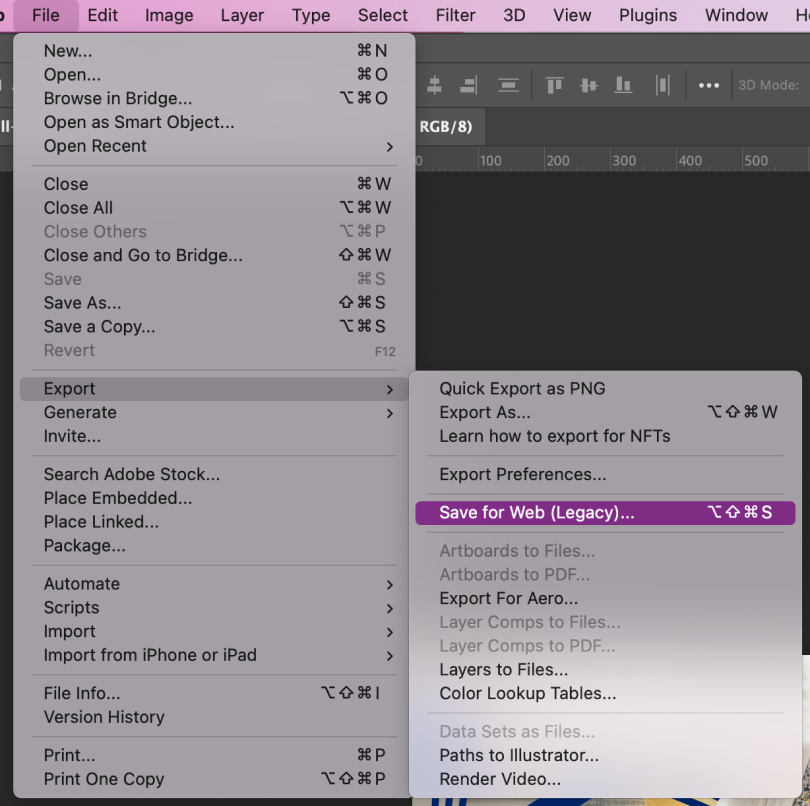Image resolution: width=810 pixels, height=806 pixels.
Task: Open the 3D menu
Action: click(514, 16)
